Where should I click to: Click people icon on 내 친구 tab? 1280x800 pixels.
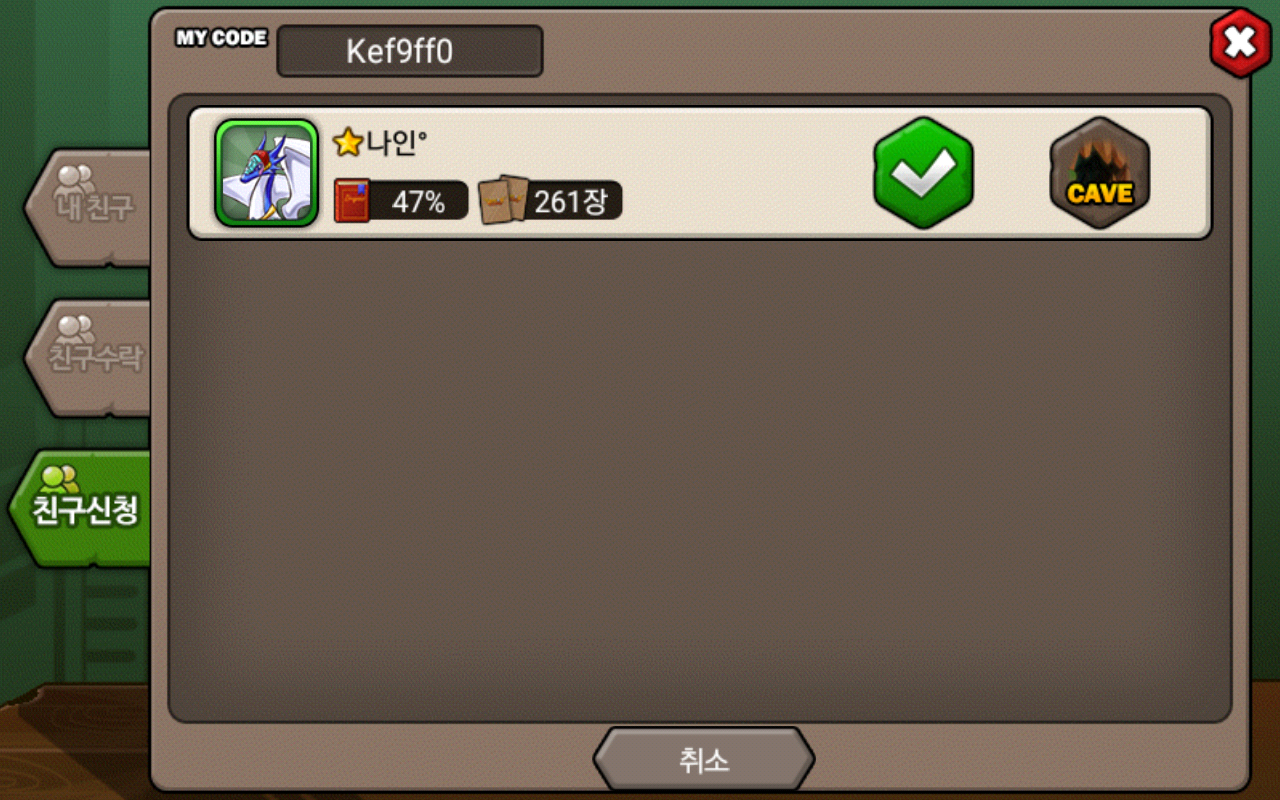[75, 178]
